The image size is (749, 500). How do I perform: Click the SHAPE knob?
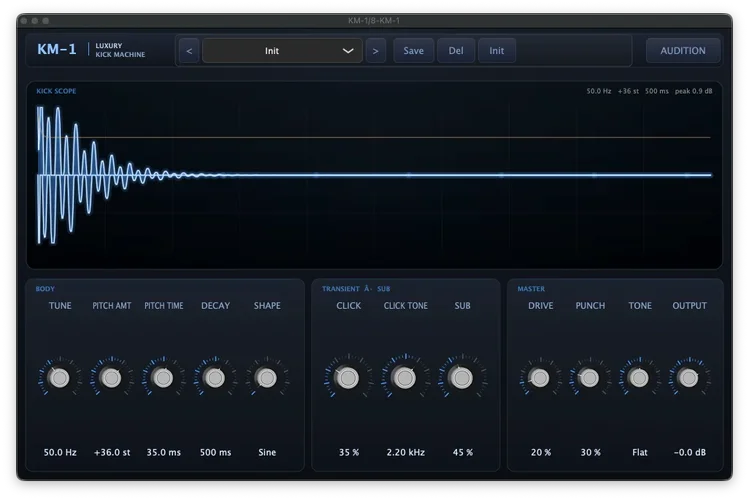pos(266,378)
